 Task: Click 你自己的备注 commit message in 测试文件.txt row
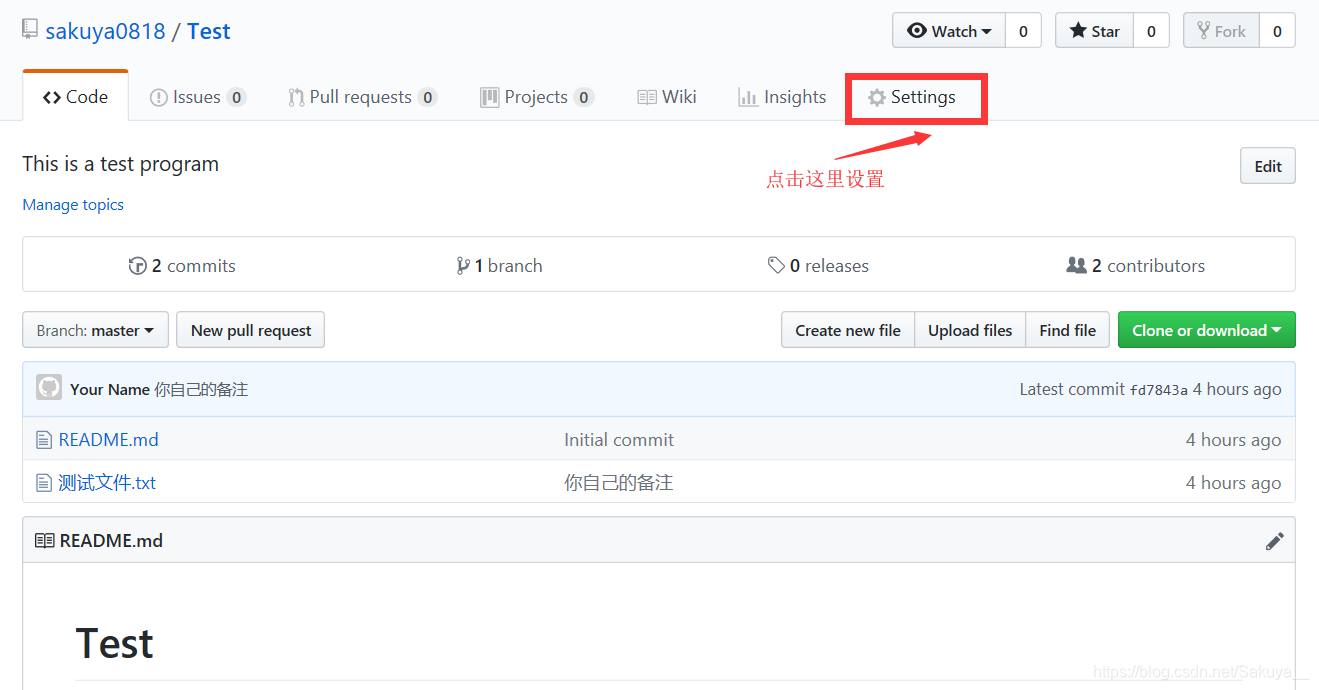[618, 483]
